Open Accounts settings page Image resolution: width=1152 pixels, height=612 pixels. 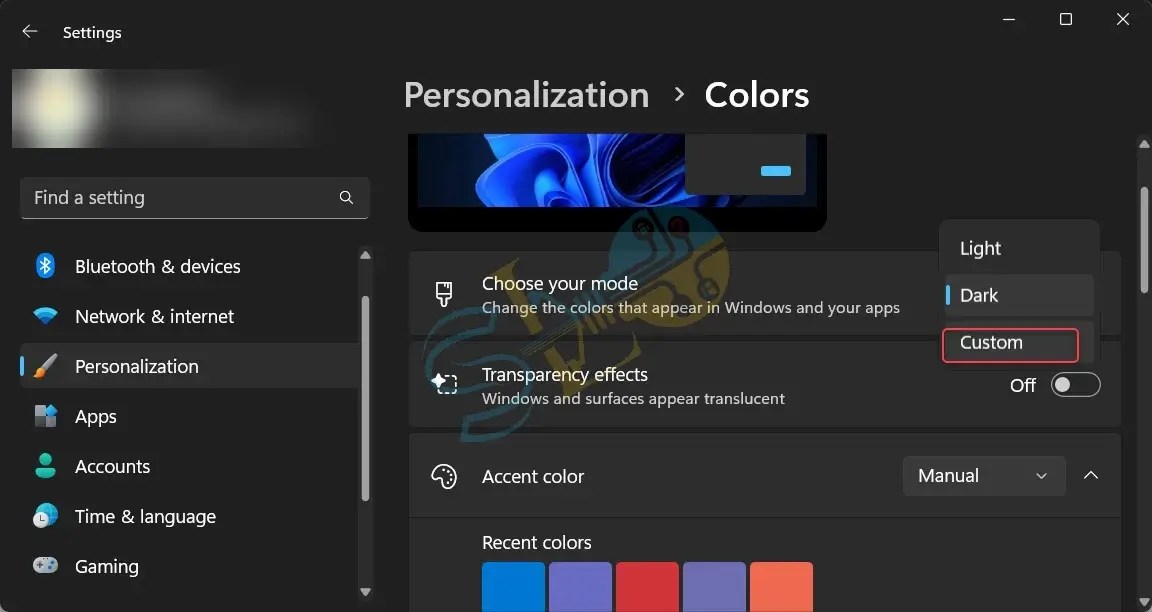pyautogui.click(x=189, y=467)
